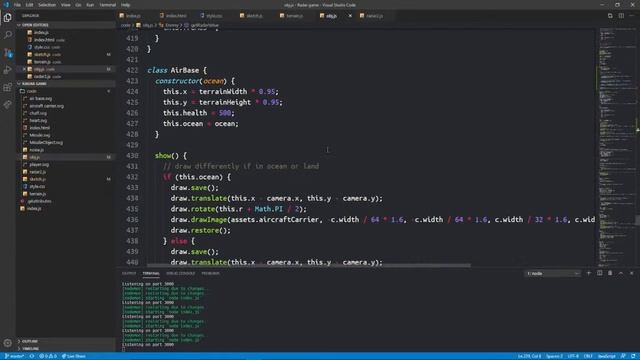The image size is (640, 360).
Task: Click the notifications bell in the status bar
Action: [x=633, y=356]
